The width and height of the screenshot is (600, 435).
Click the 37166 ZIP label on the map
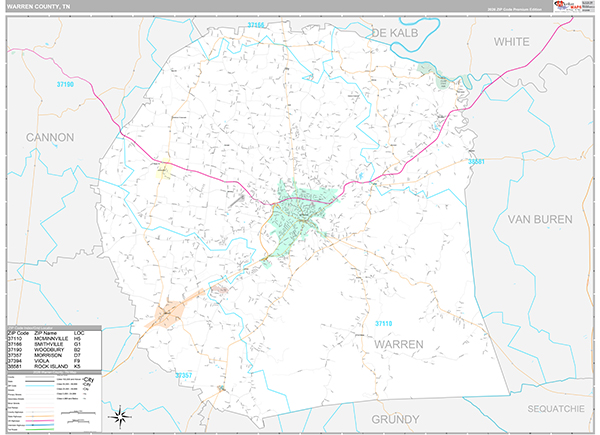(256, 25)
